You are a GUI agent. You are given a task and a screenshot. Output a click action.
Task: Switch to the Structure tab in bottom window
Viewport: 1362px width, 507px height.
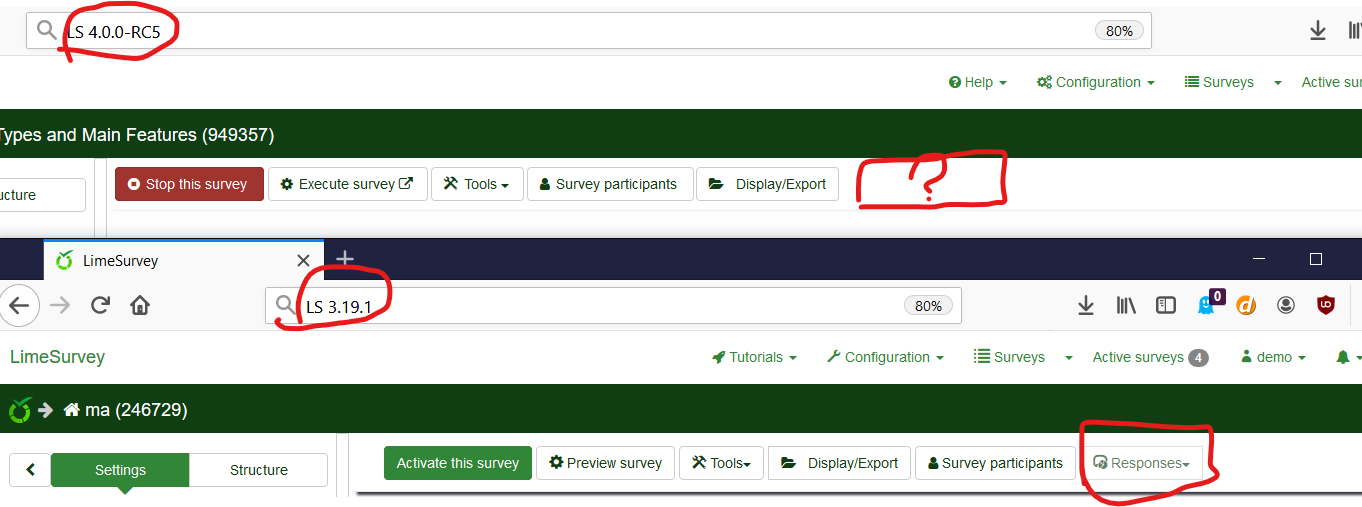click(x=259, y=469)
